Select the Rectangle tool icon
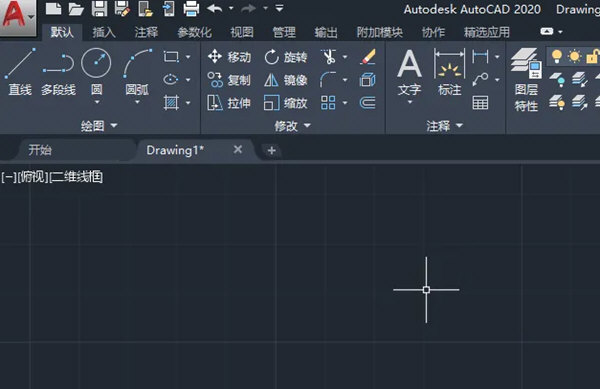The width and height of the screenshot is (600, 389). tap(171, 57)
